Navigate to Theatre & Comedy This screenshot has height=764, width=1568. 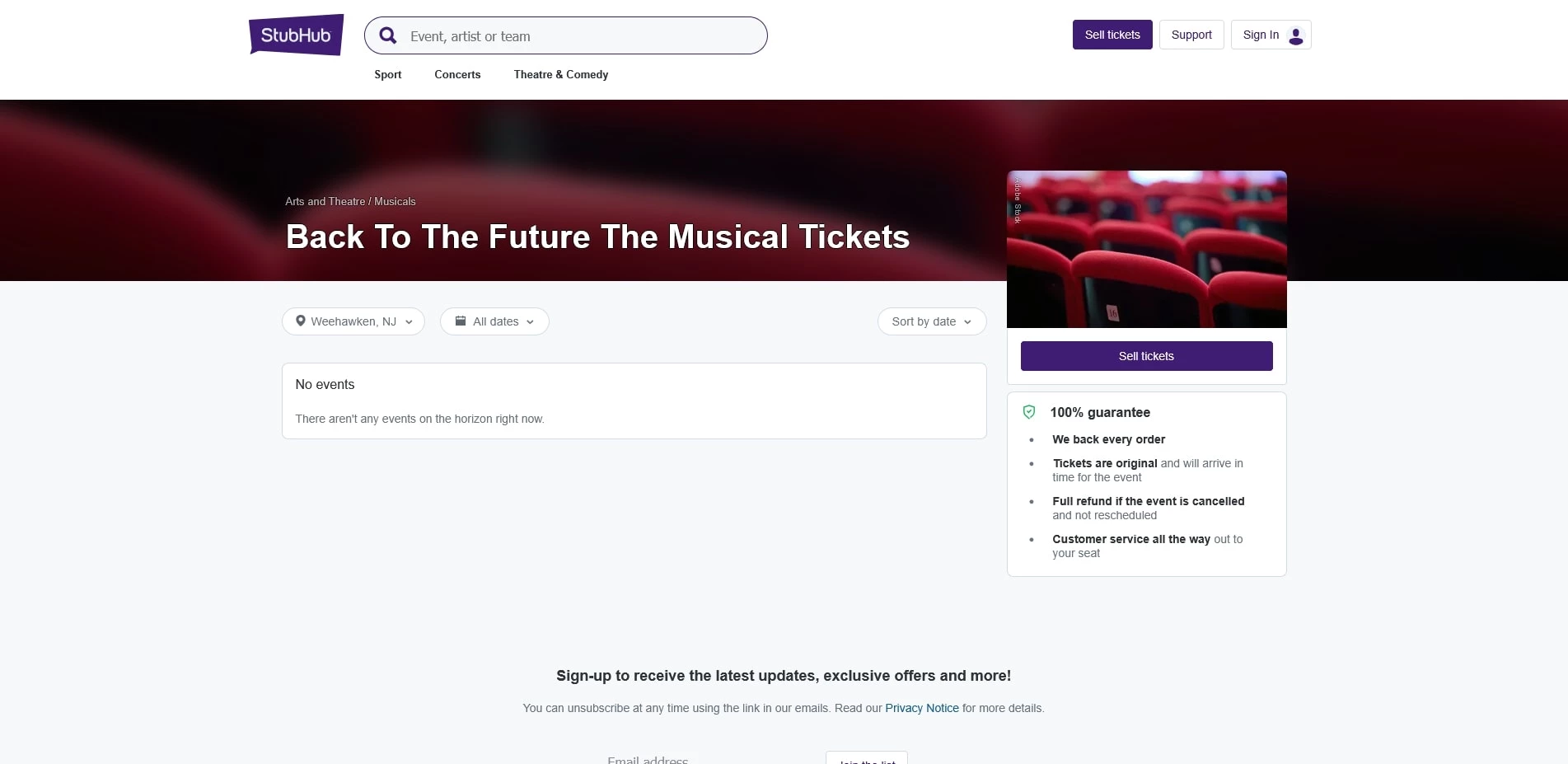point(560,74)
